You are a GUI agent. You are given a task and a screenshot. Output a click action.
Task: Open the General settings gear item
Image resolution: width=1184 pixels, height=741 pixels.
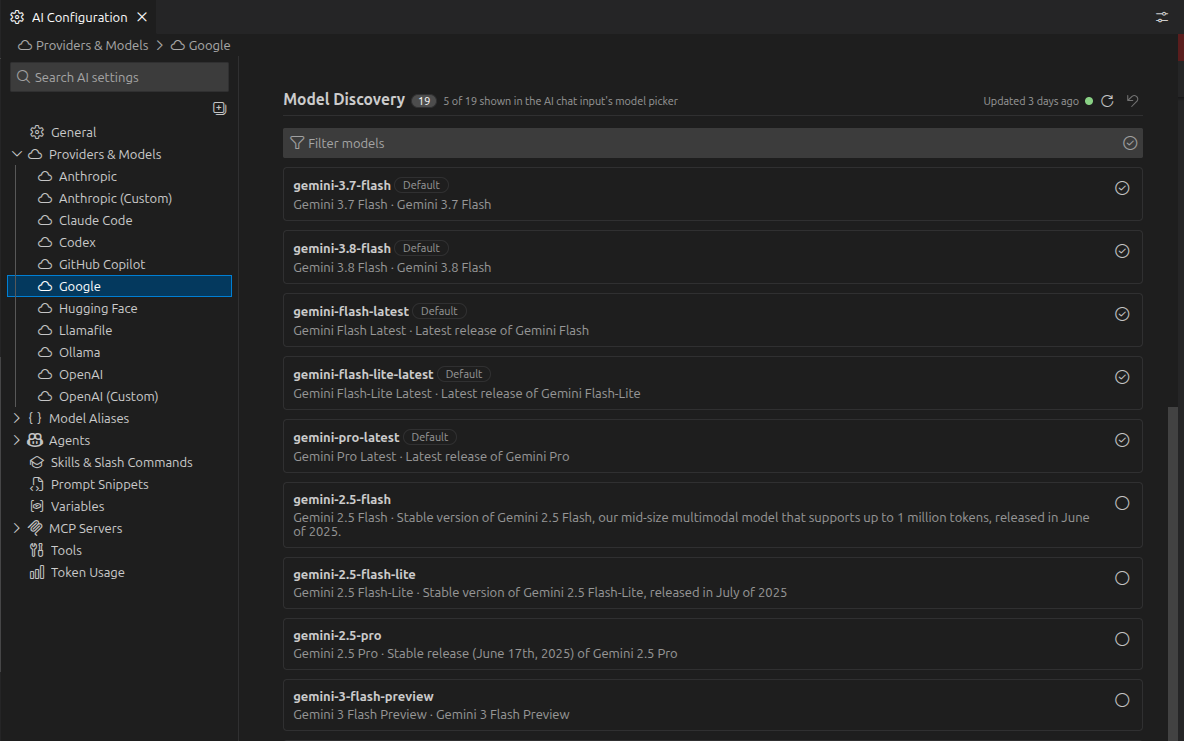(x=63, y=132)
